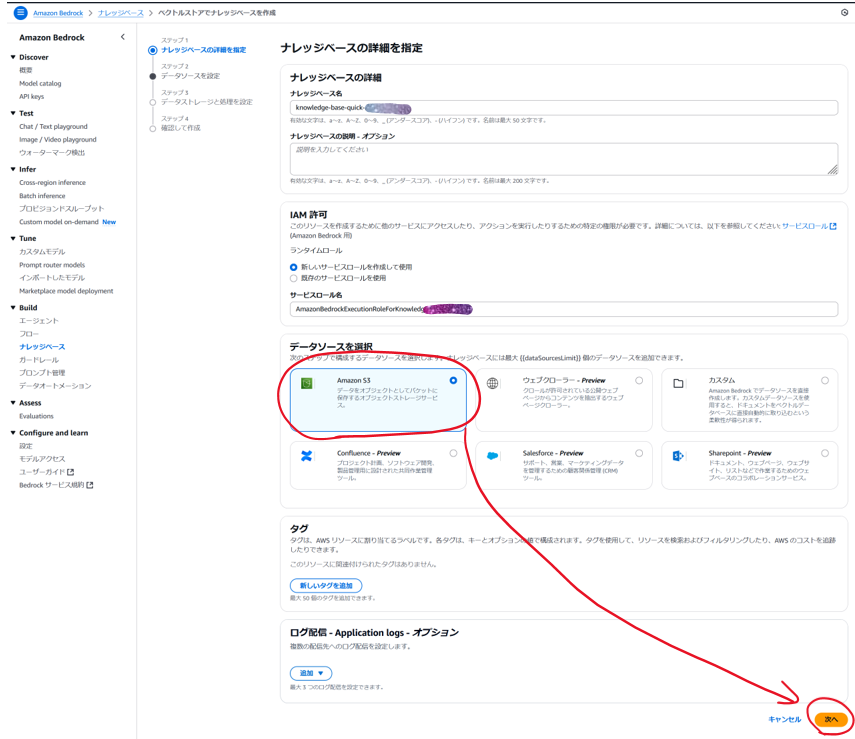This screenshot has width=855, height=739.
Task: Open Chat / Text playground
Action: tap(53, 127)
